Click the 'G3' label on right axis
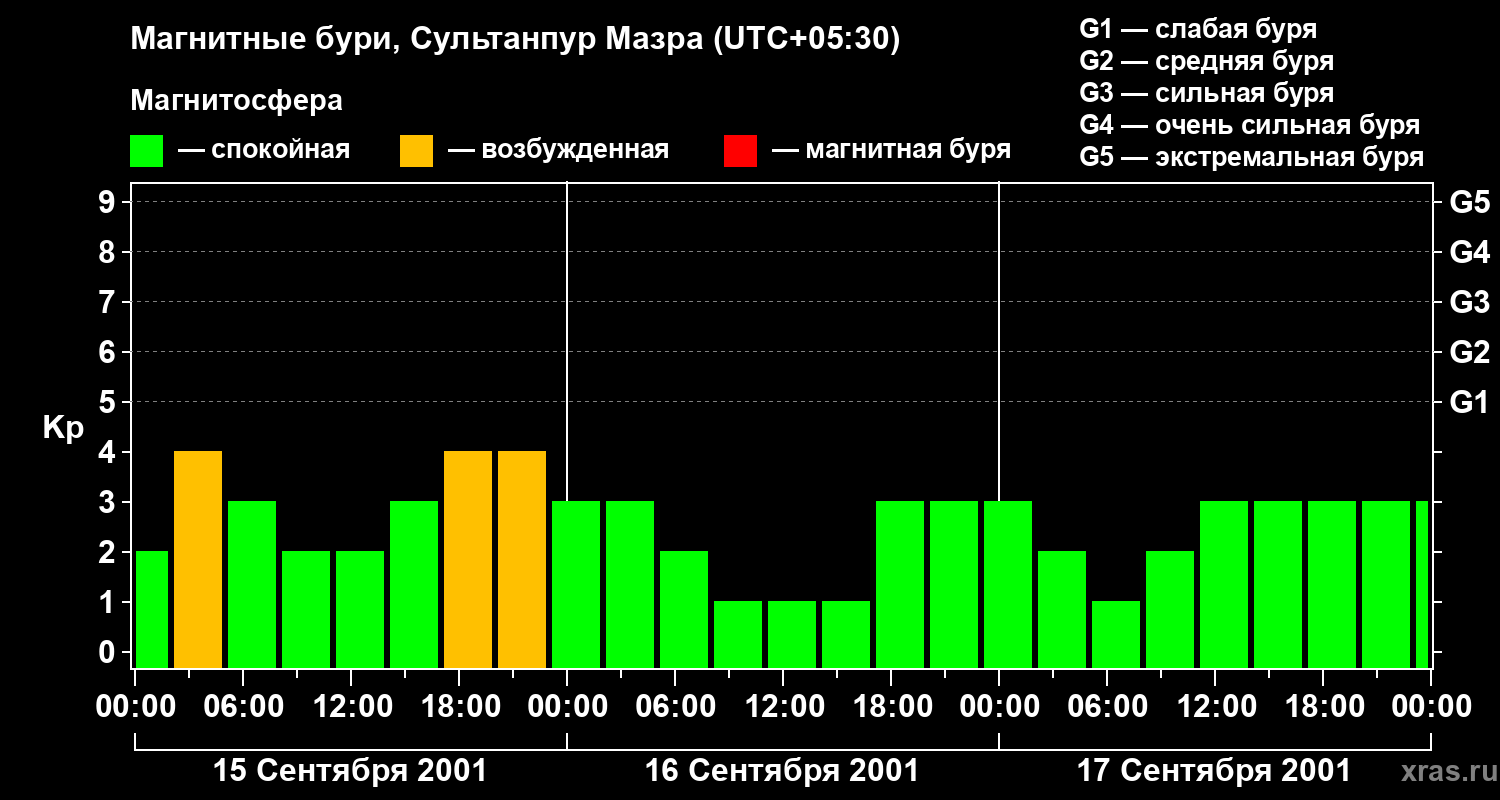Image resolution: width=1500 pixels, height=800 pixels. point(1469,302)
